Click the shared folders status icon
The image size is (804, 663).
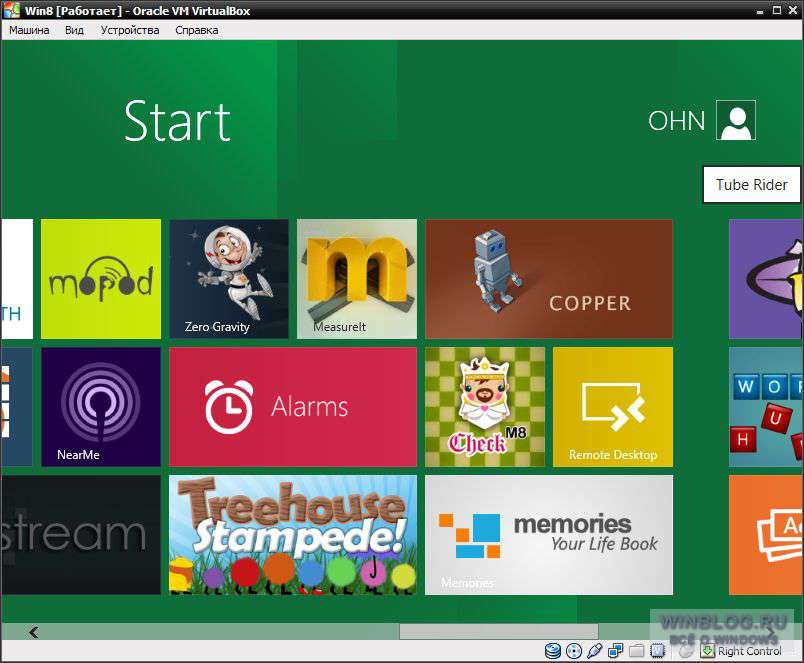tap(636, 651)
